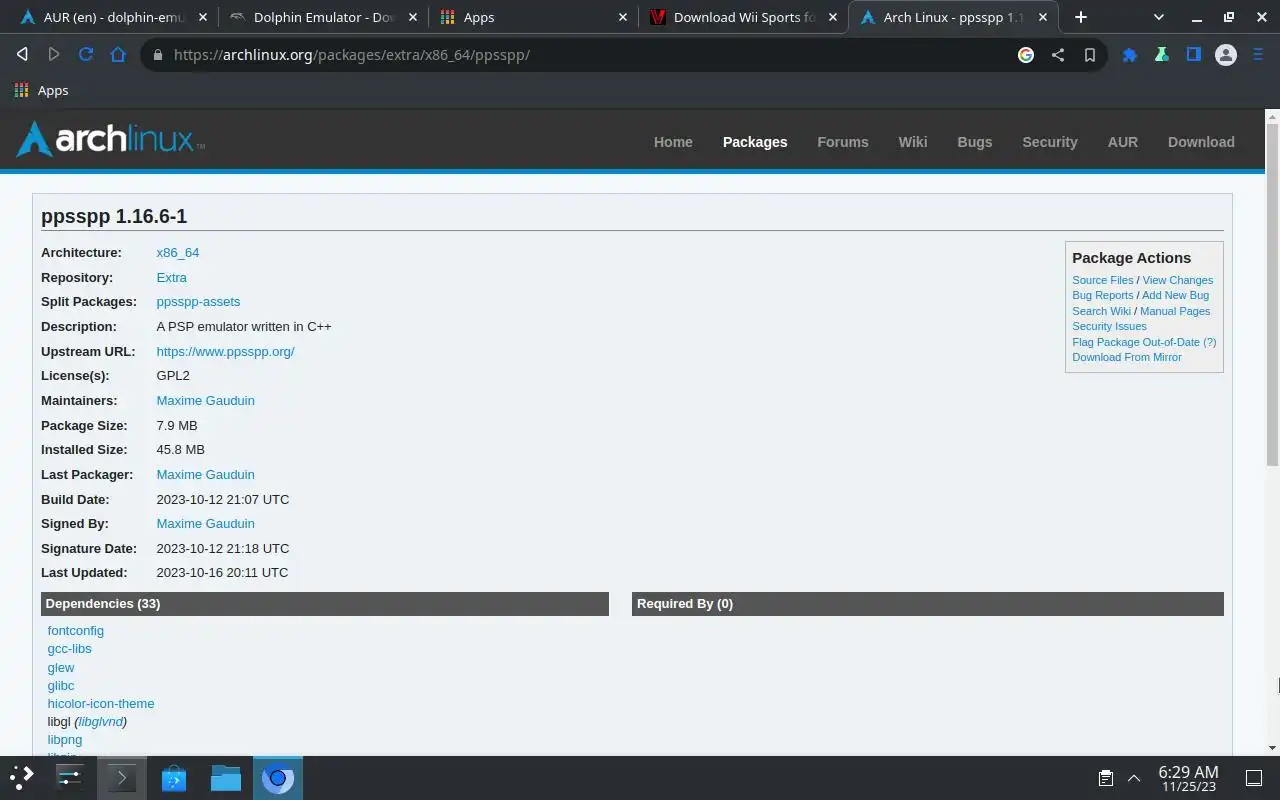Open the browser main menu icon
This screenshot has width=1280, height=800.
point(1258,55)
